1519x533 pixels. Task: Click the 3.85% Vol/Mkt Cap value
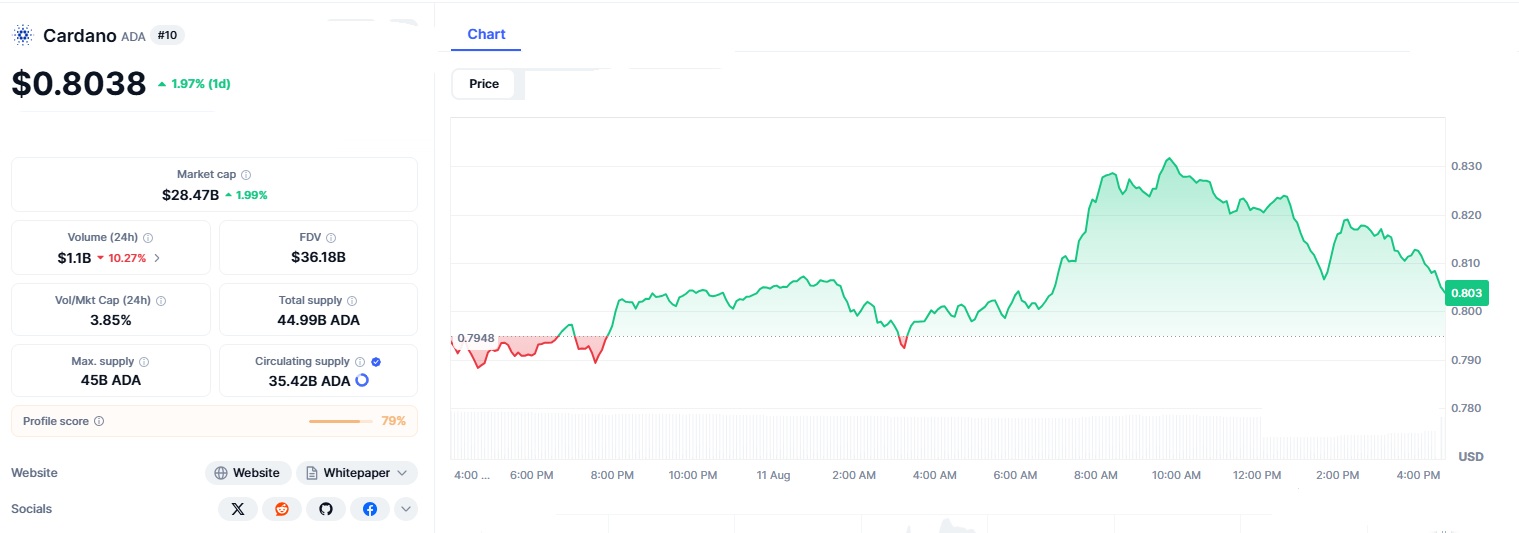point(110,320)
